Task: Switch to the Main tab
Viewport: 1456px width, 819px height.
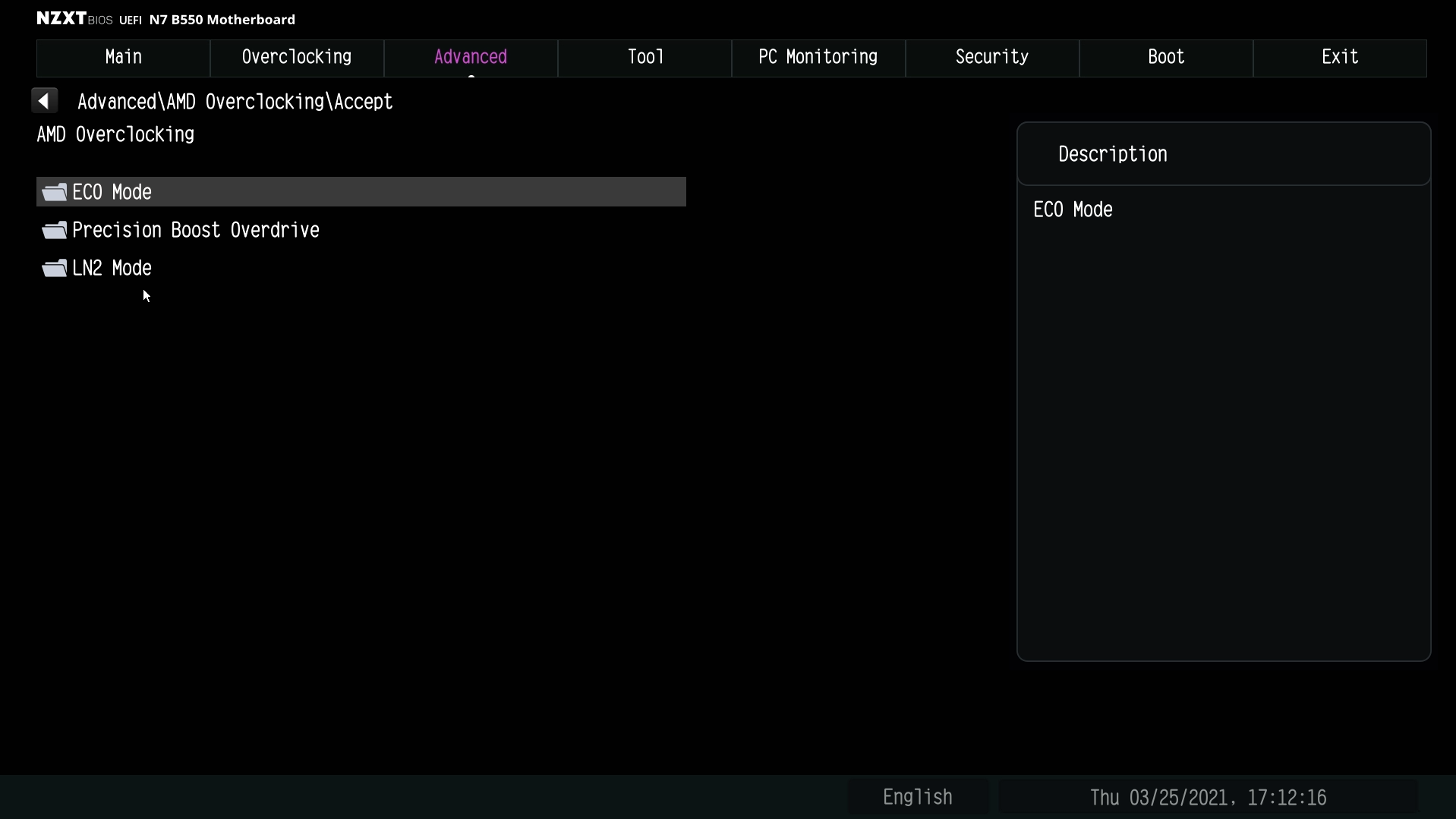Action: click(x=123, y=58)
